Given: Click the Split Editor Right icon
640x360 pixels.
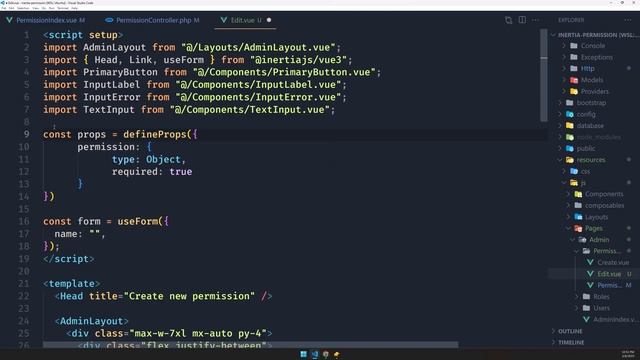Looking at the screenshot, I should [522, 20].
